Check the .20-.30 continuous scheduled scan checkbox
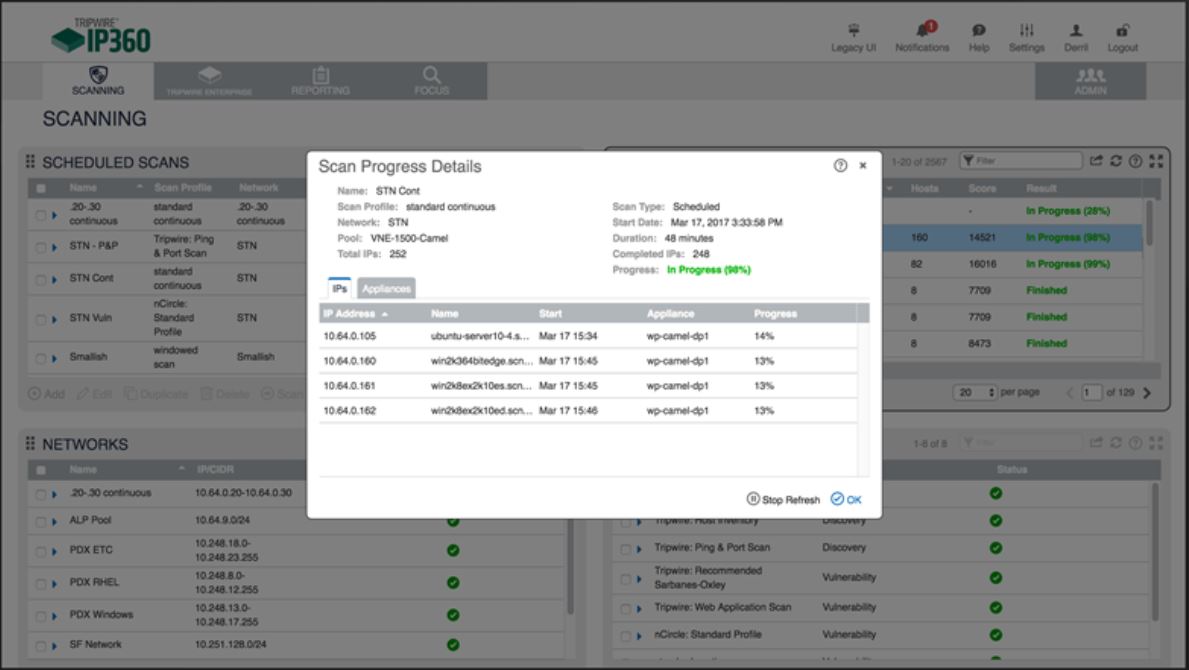Screen dimensions: 1189x670 [41, 215]
